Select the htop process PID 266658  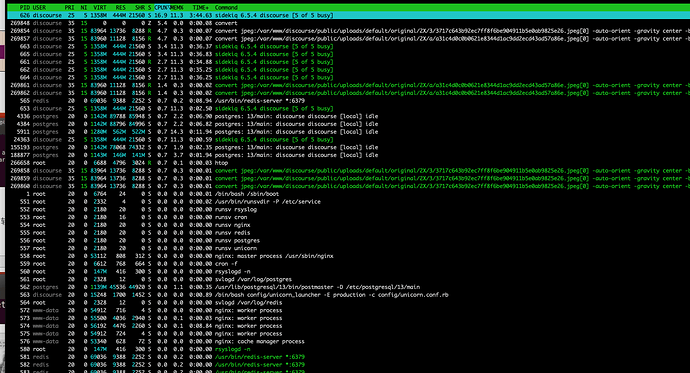pyautogui.click(x=349, y=163)
